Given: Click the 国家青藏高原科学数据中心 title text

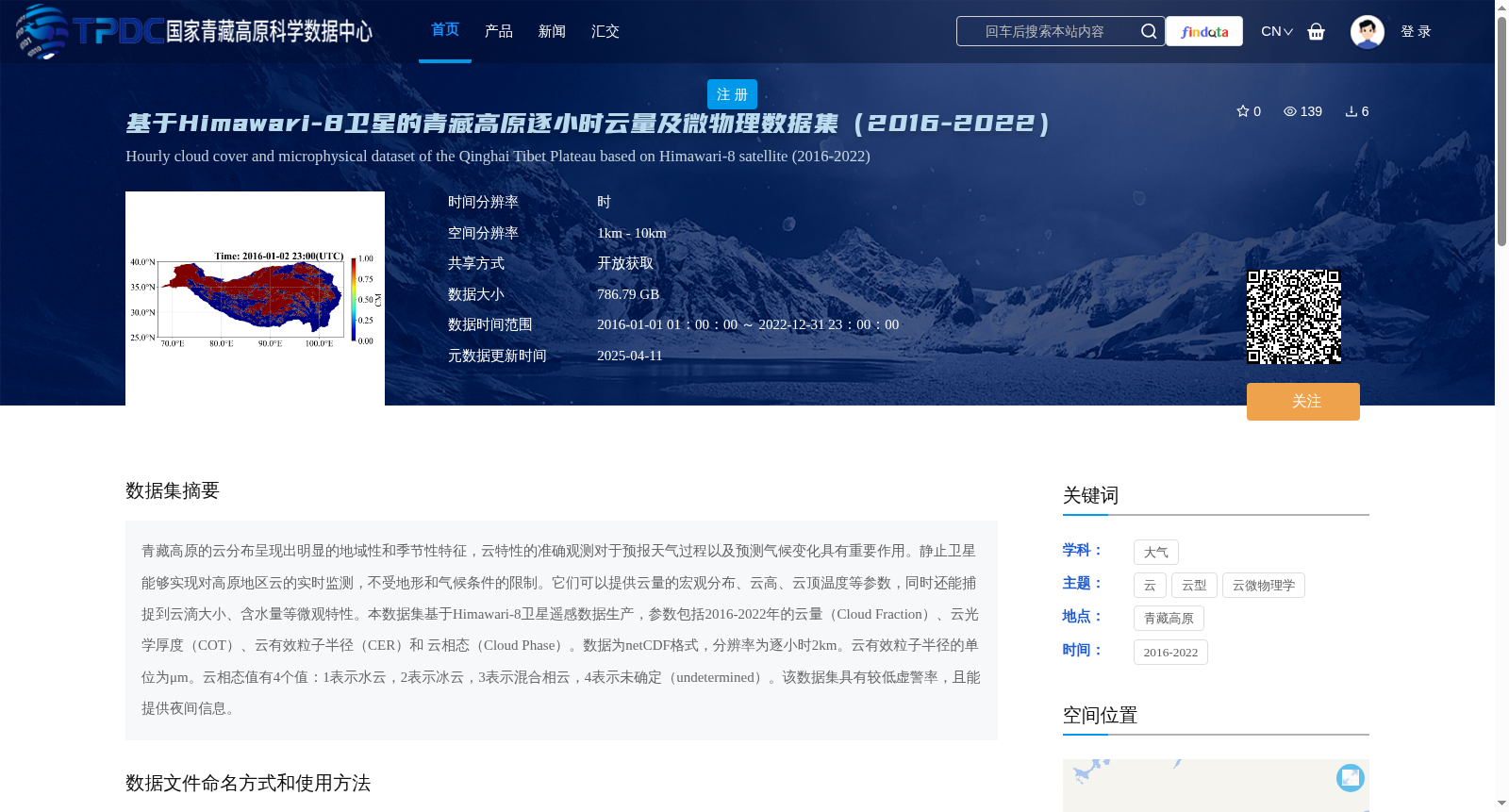Looking at the screenshot, I should pyautogui.click(x=269, y=31).
